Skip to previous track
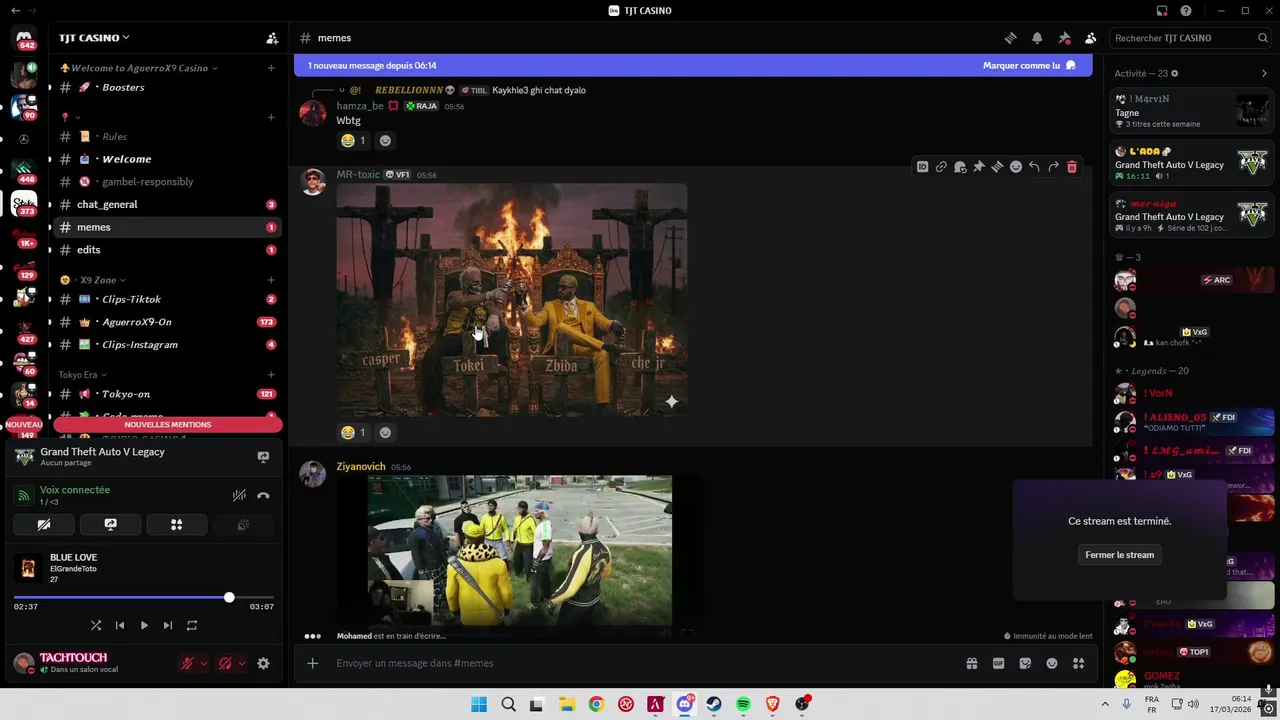 coord(120,625)
